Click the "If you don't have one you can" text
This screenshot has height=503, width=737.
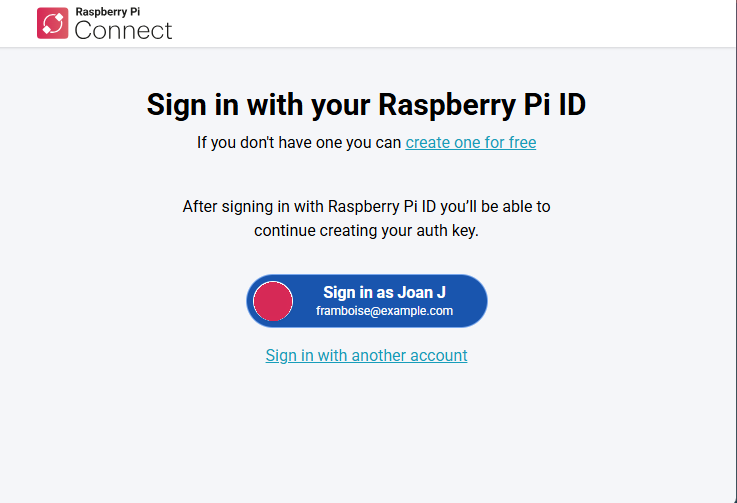tap(299, 142)
